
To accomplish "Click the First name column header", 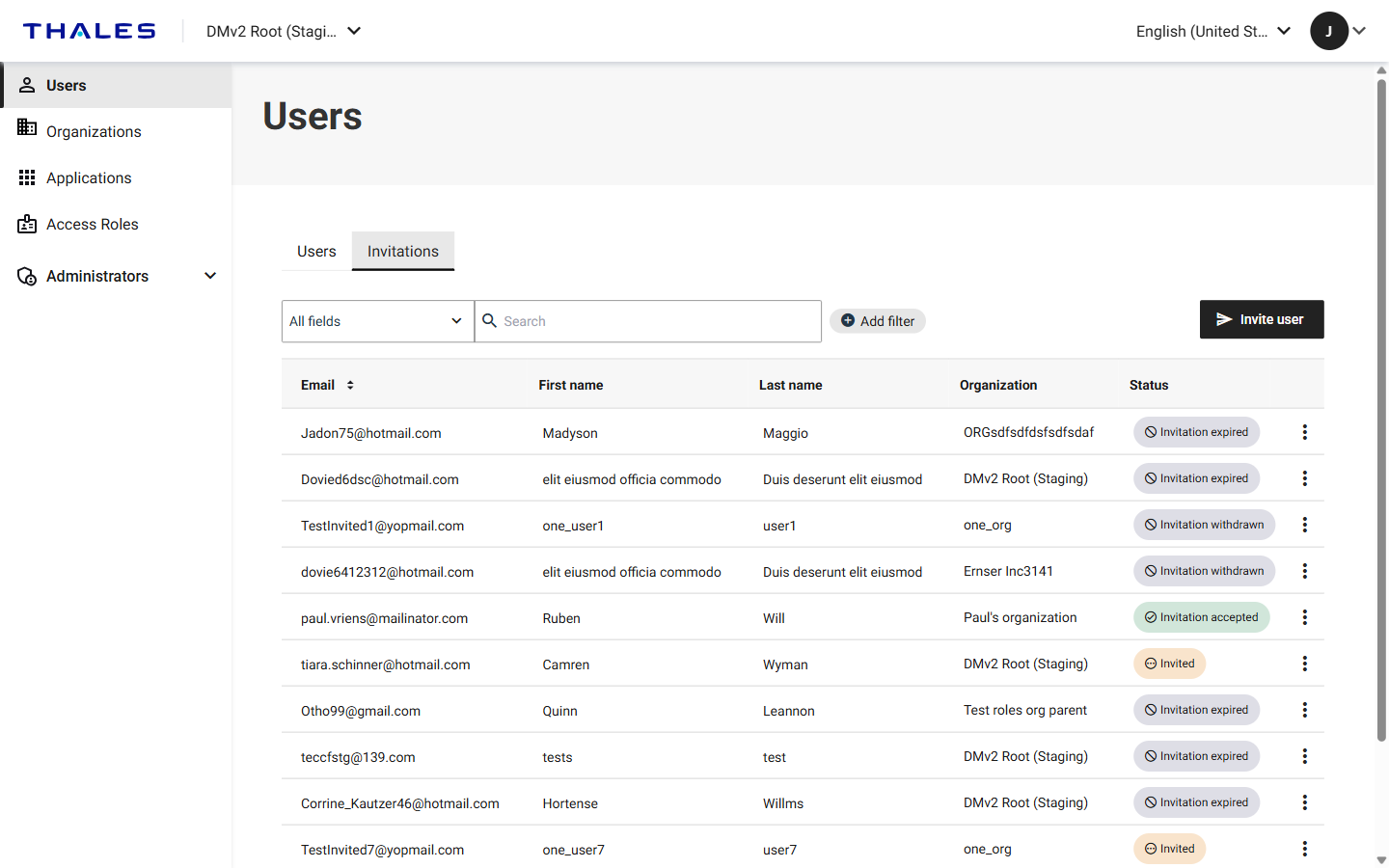I will click(571, 385).
